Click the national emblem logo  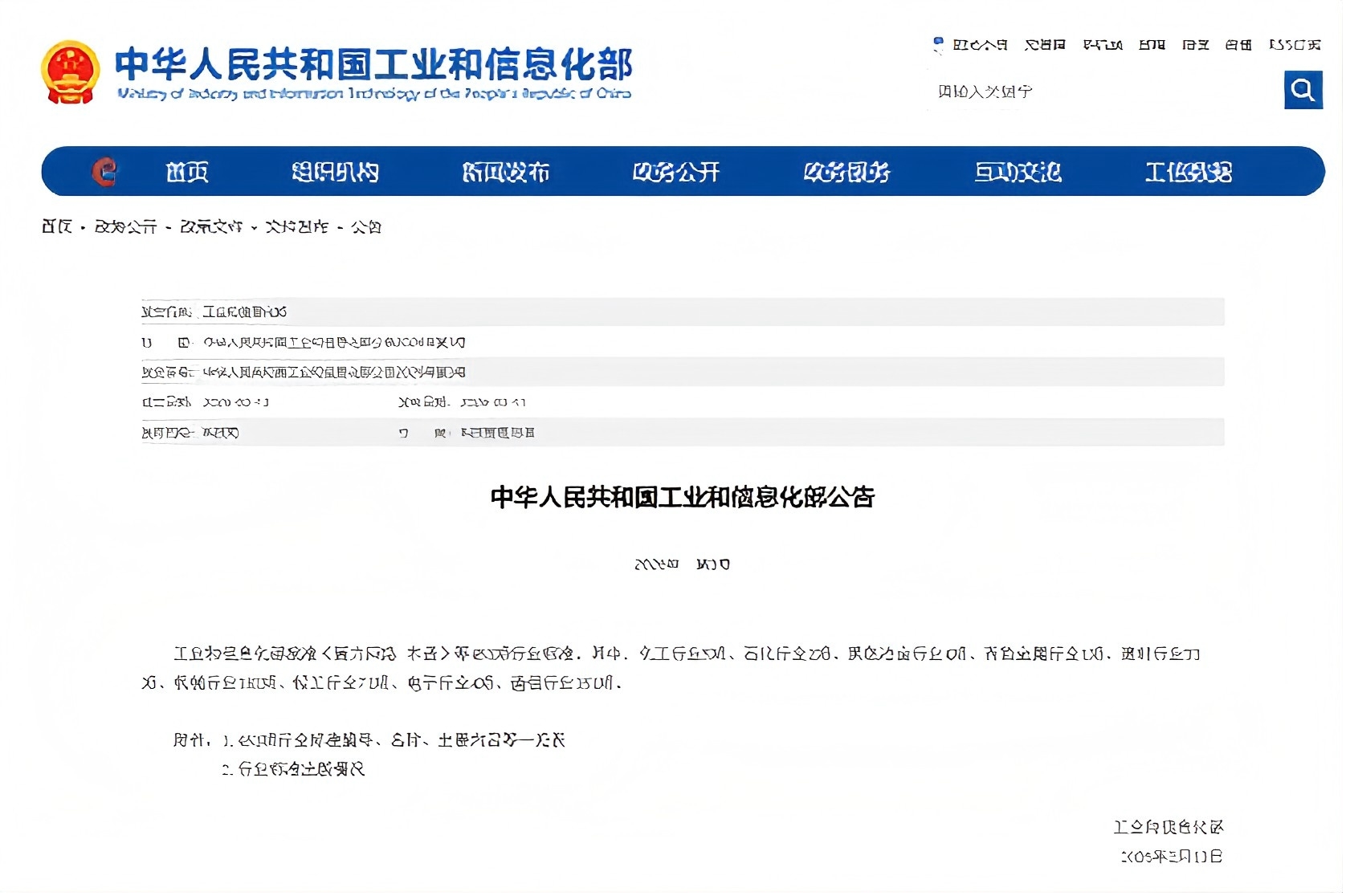[71, 72]
